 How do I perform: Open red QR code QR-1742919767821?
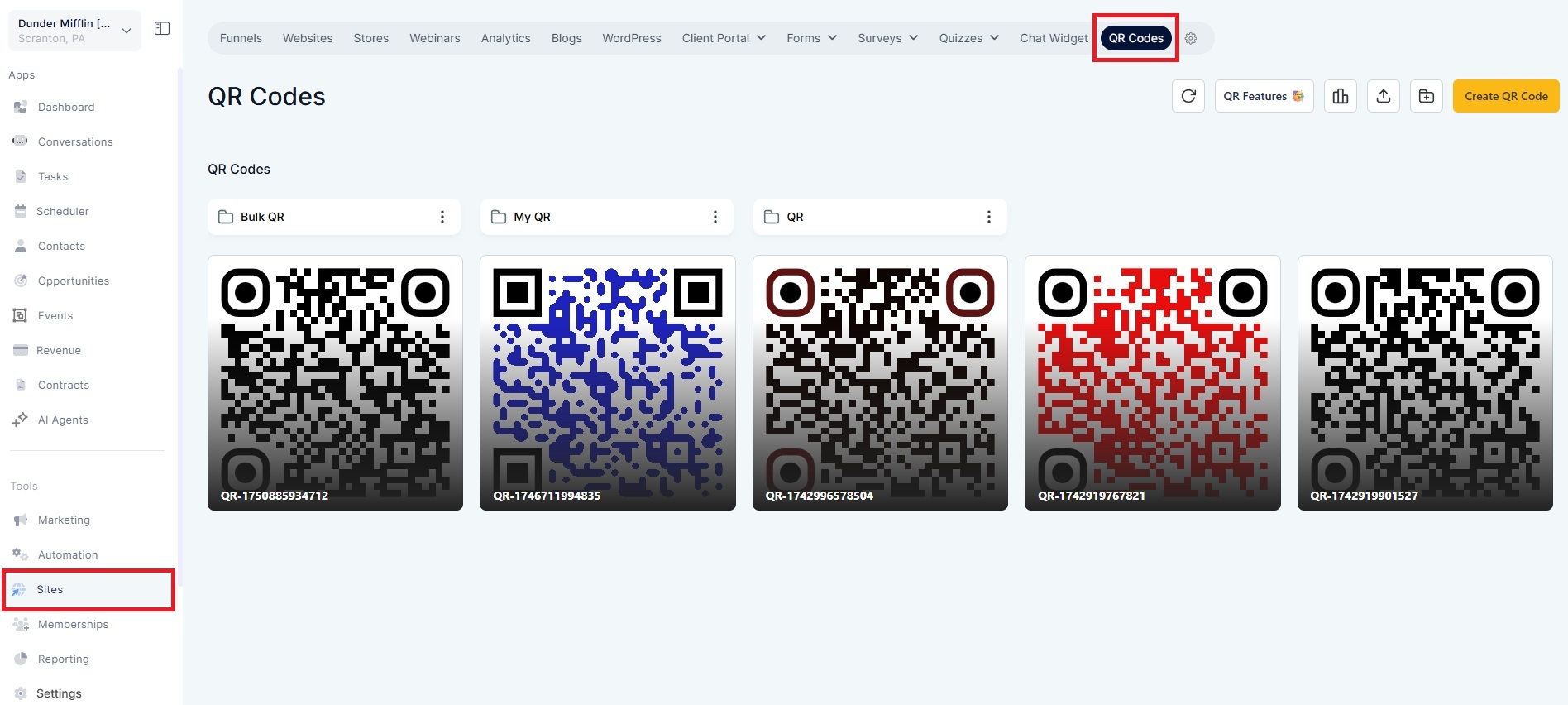click(1153, 382)
